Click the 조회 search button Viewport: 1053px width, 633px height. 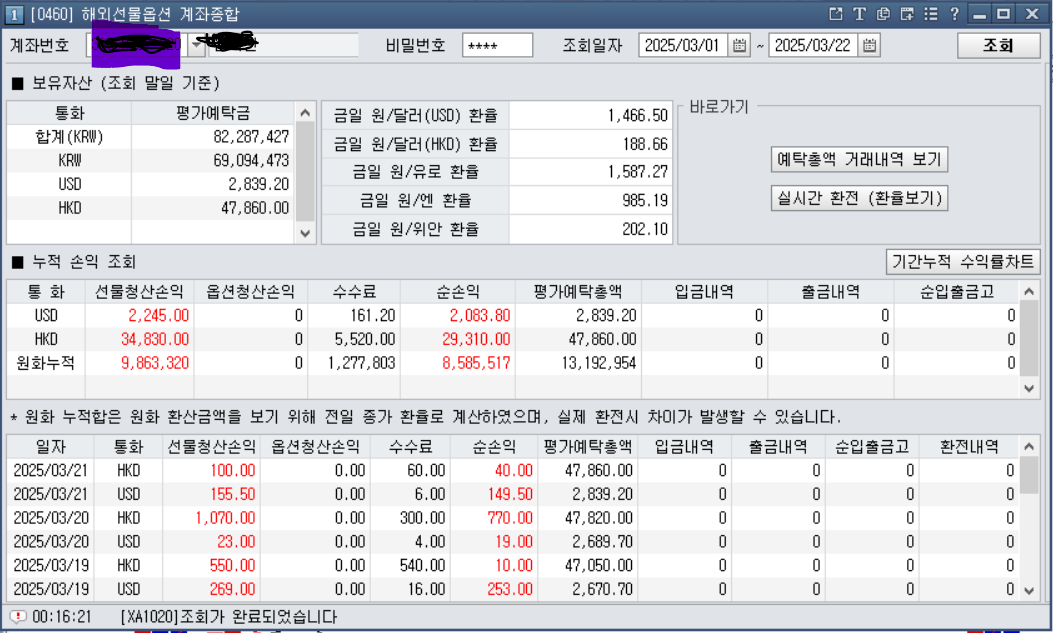click(998, 46)
